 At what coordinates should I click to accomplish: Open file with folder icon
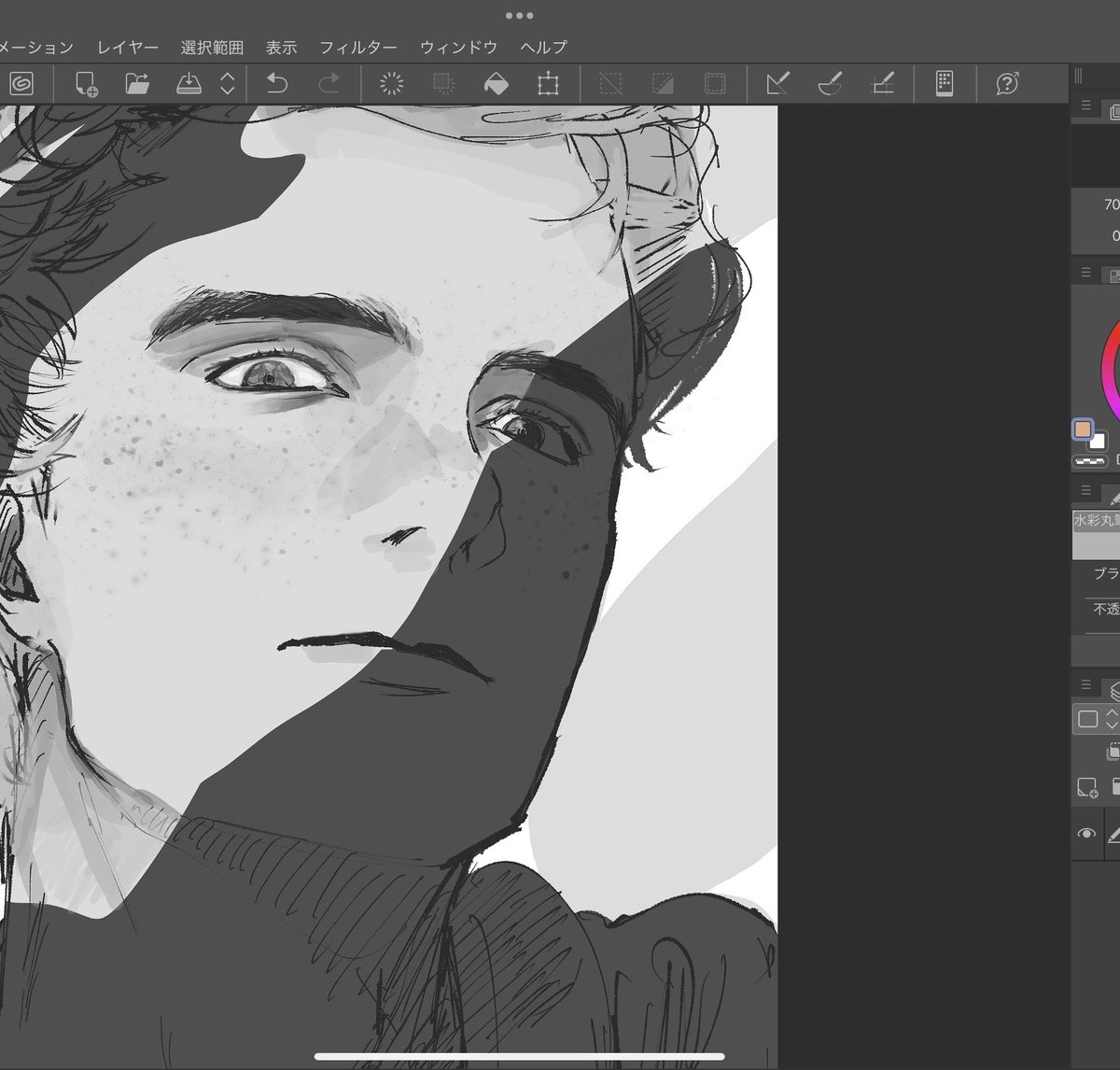point(137,84)
